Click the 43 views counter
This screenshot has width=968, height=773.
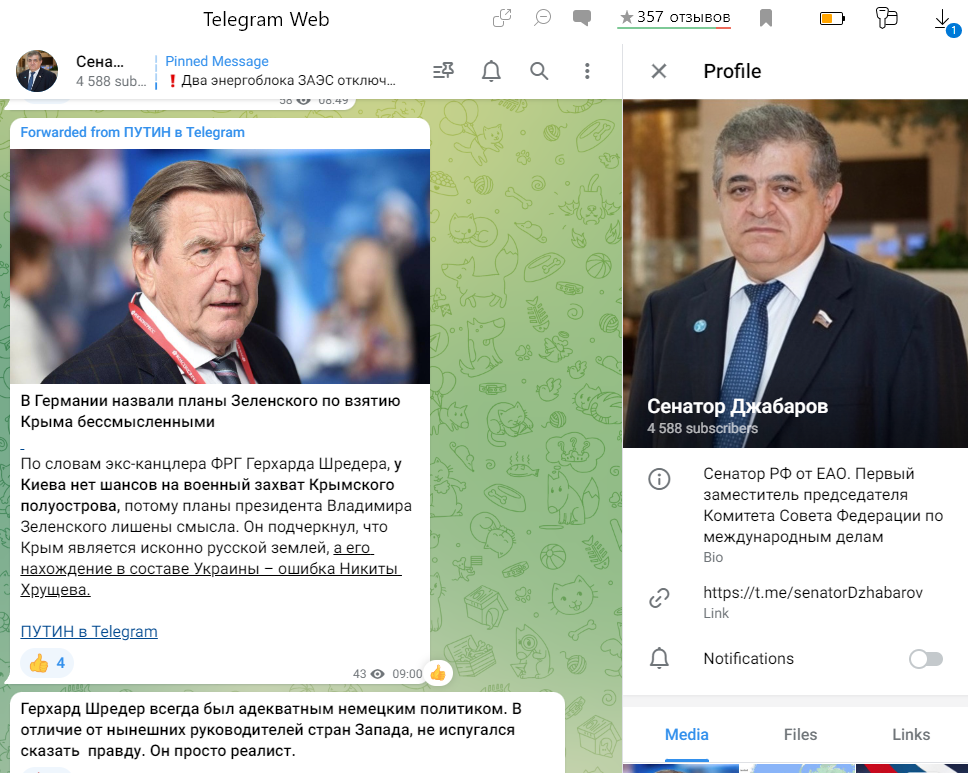coord(369,674)
